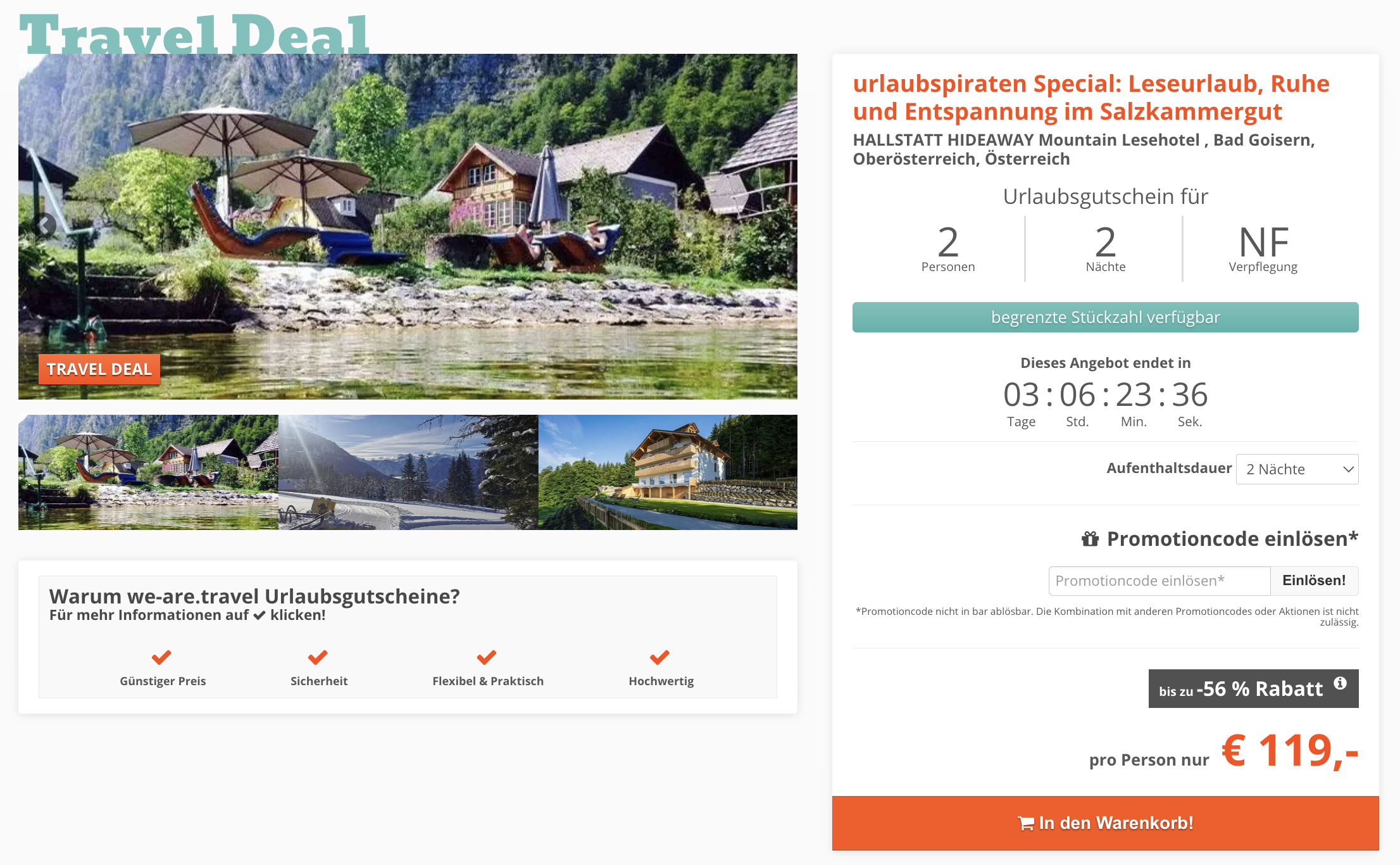The image size is (1400, 865).
Task: Click the Günstiger Preis checkmark icon
Action: pyautogui.click(x=161, y=657)
